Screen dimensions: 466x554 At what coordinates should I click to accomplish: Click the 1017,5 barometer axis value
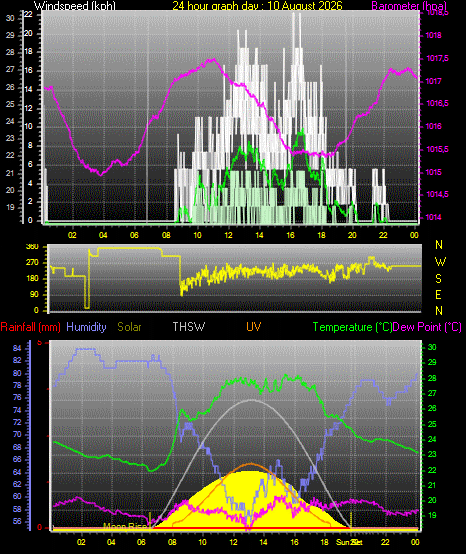(437, 58)
